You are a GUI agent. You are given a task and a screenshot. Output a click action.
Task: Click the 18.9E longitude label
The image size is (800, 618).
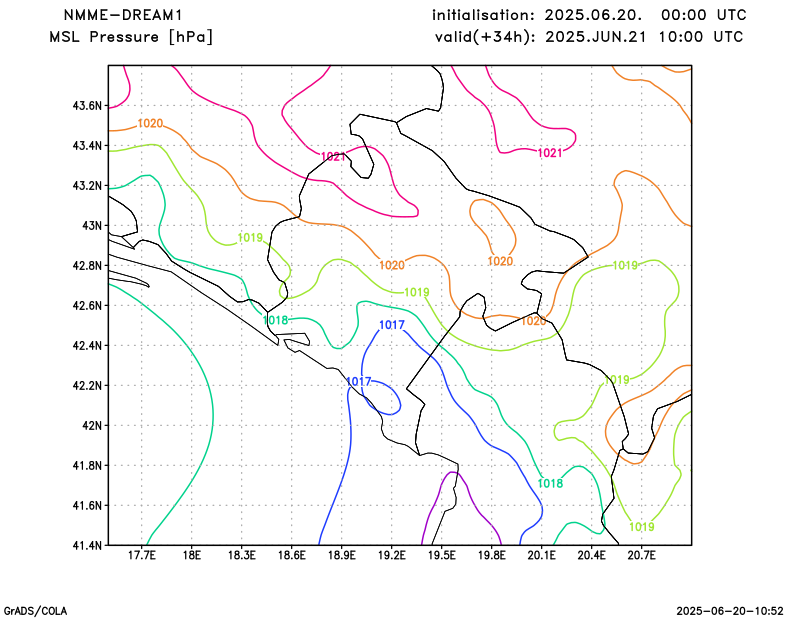342,555
